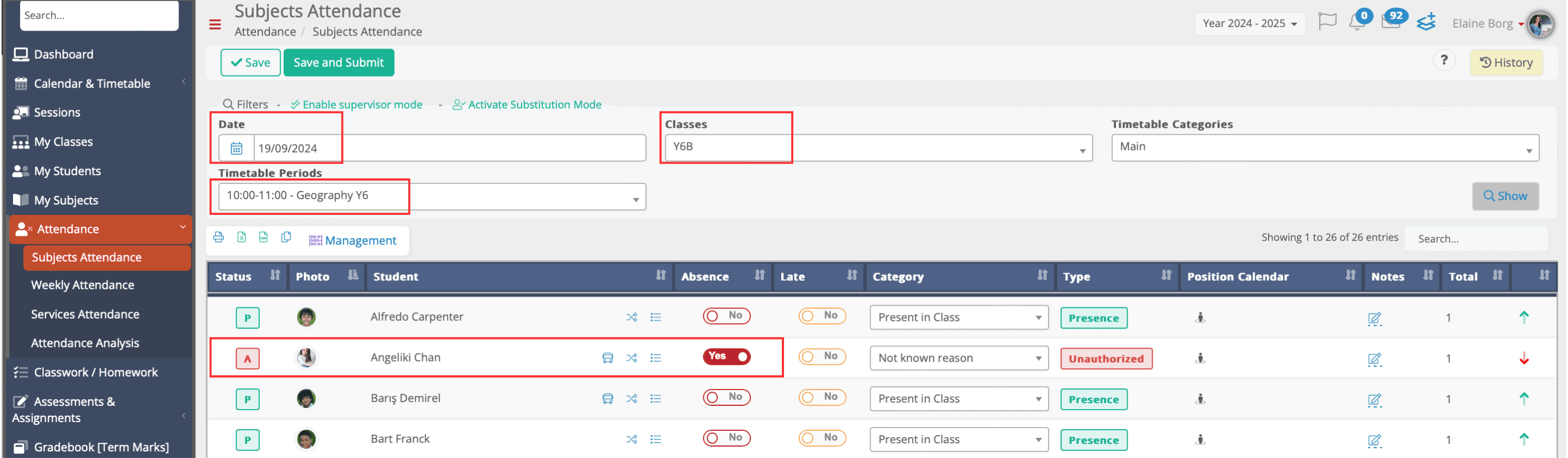
Task: Open the Timetable Categories Main dropdown
Action: pyautogui.click(x=1325, y=147)
